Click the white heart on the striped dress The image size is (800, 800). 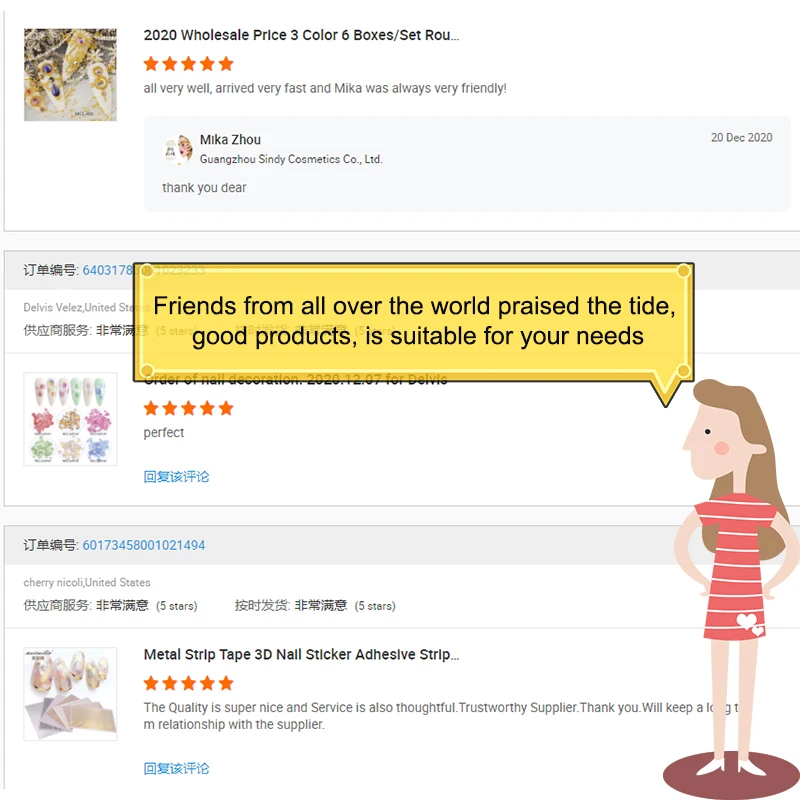[x=749, y=625]
